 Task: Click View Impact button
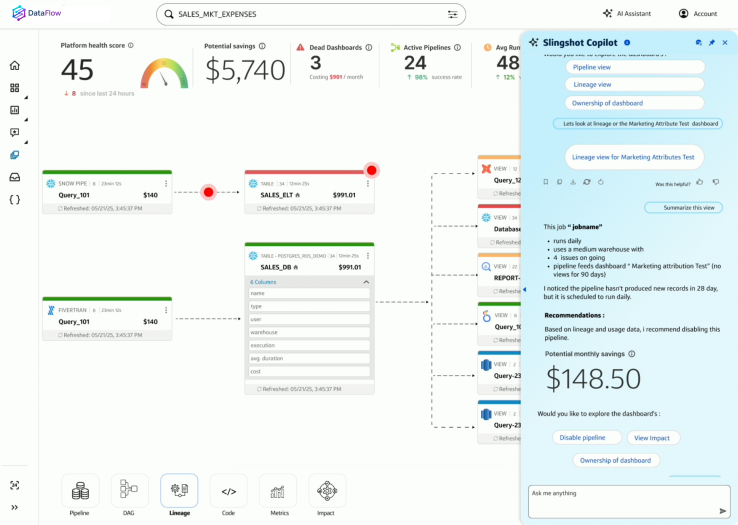(x=653, y=437)
